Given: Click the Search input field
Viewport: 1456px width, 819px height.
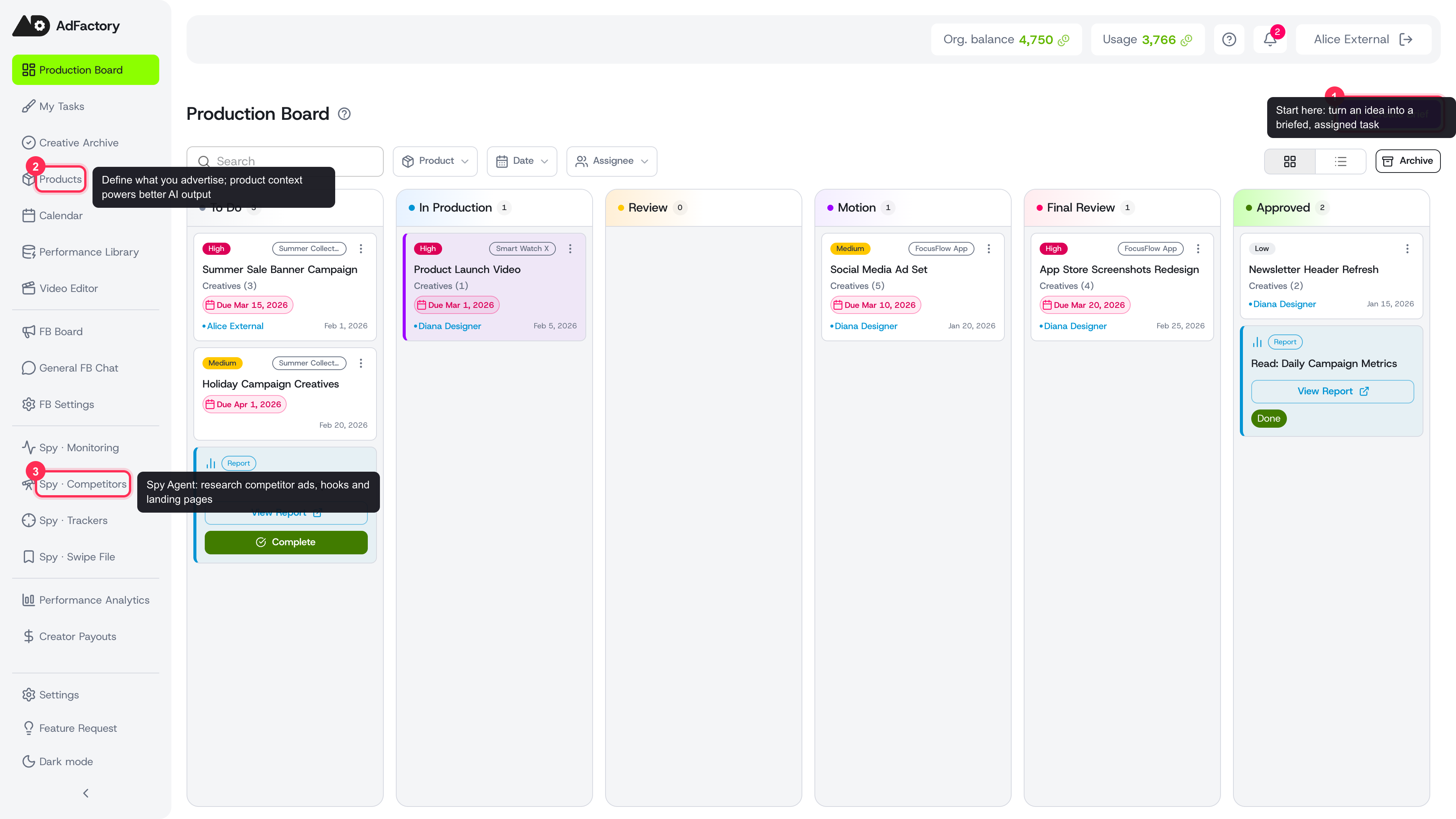Looking at the screenshot, I should pos(285,161).
